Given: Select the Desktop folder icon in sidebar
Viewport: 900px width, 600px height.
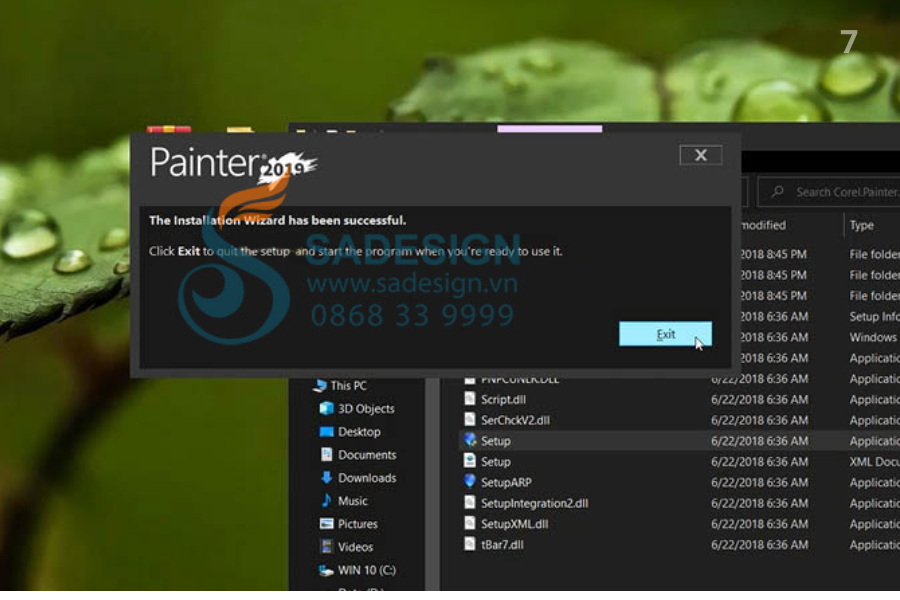Looking at the screenshot, I should point(326,432).
